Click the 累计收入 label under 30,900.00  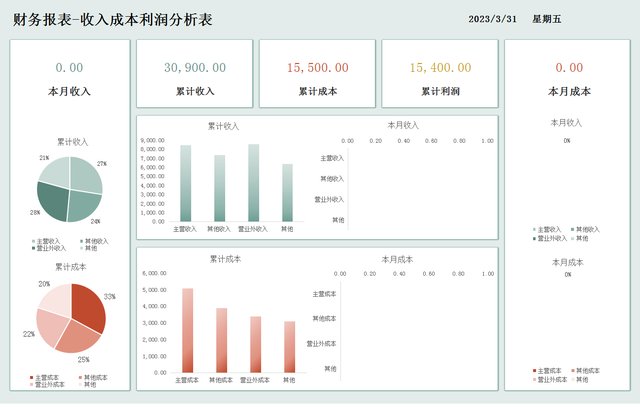coord(195,91)
